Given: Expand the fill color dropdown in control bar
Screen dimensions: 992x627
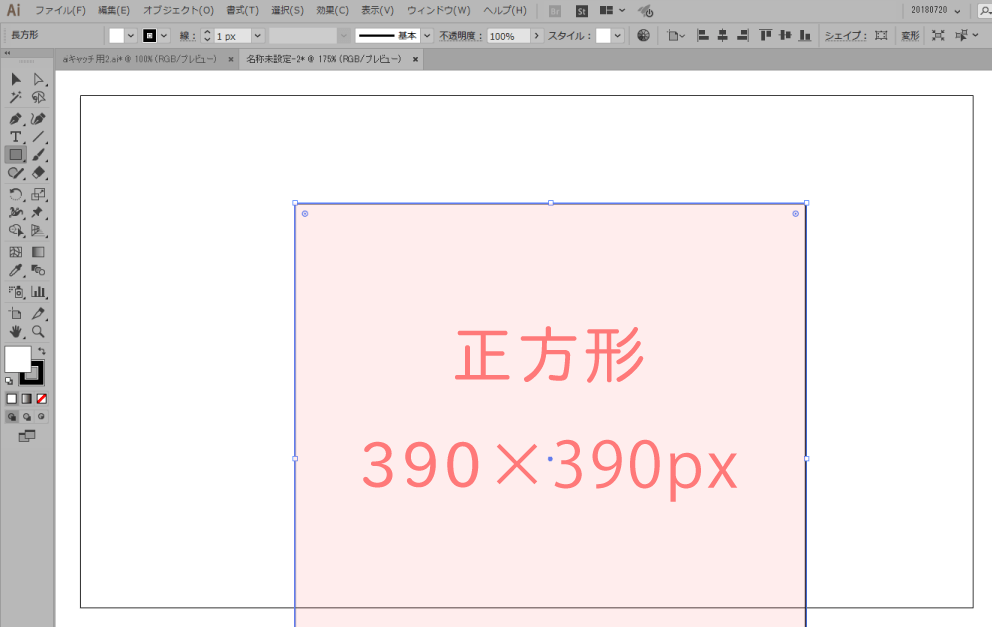Looking at the screenshot, I should pyautogui.click(x=131, y=35).
